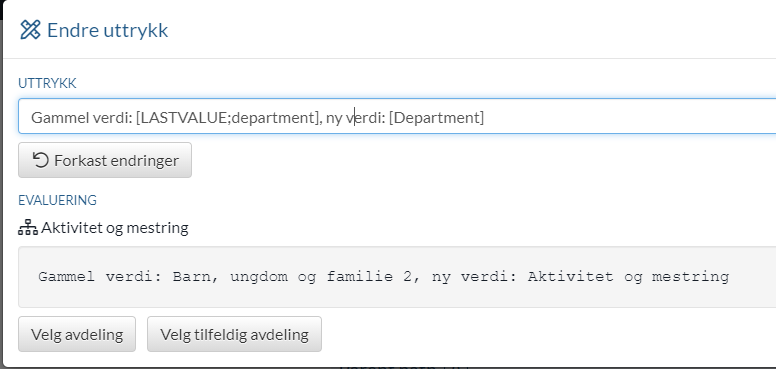Choose a department via Velg avdeling

(77, 334)
